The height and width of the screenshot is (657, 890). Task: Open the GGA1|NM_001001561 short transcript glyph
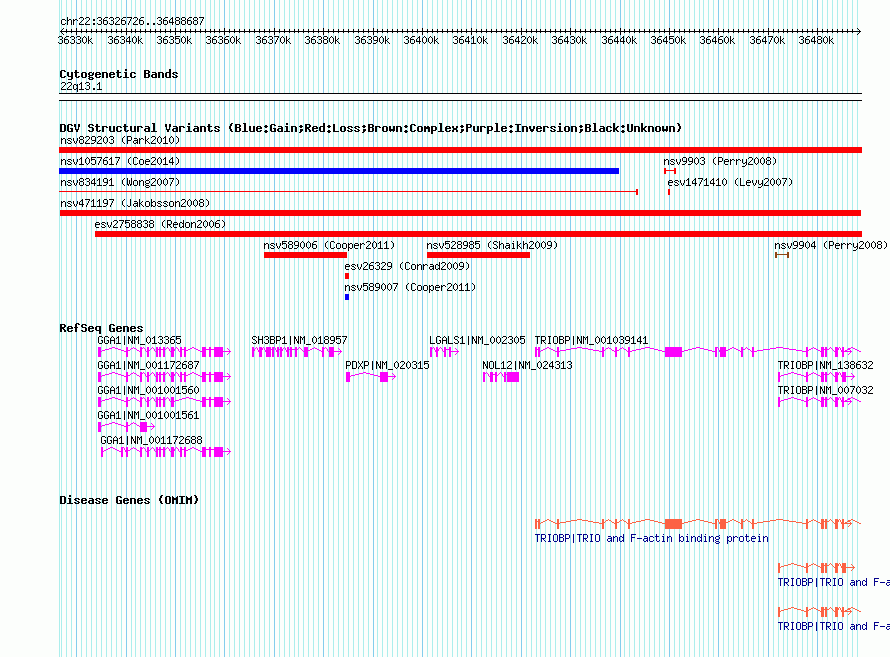tap(127, 427)
